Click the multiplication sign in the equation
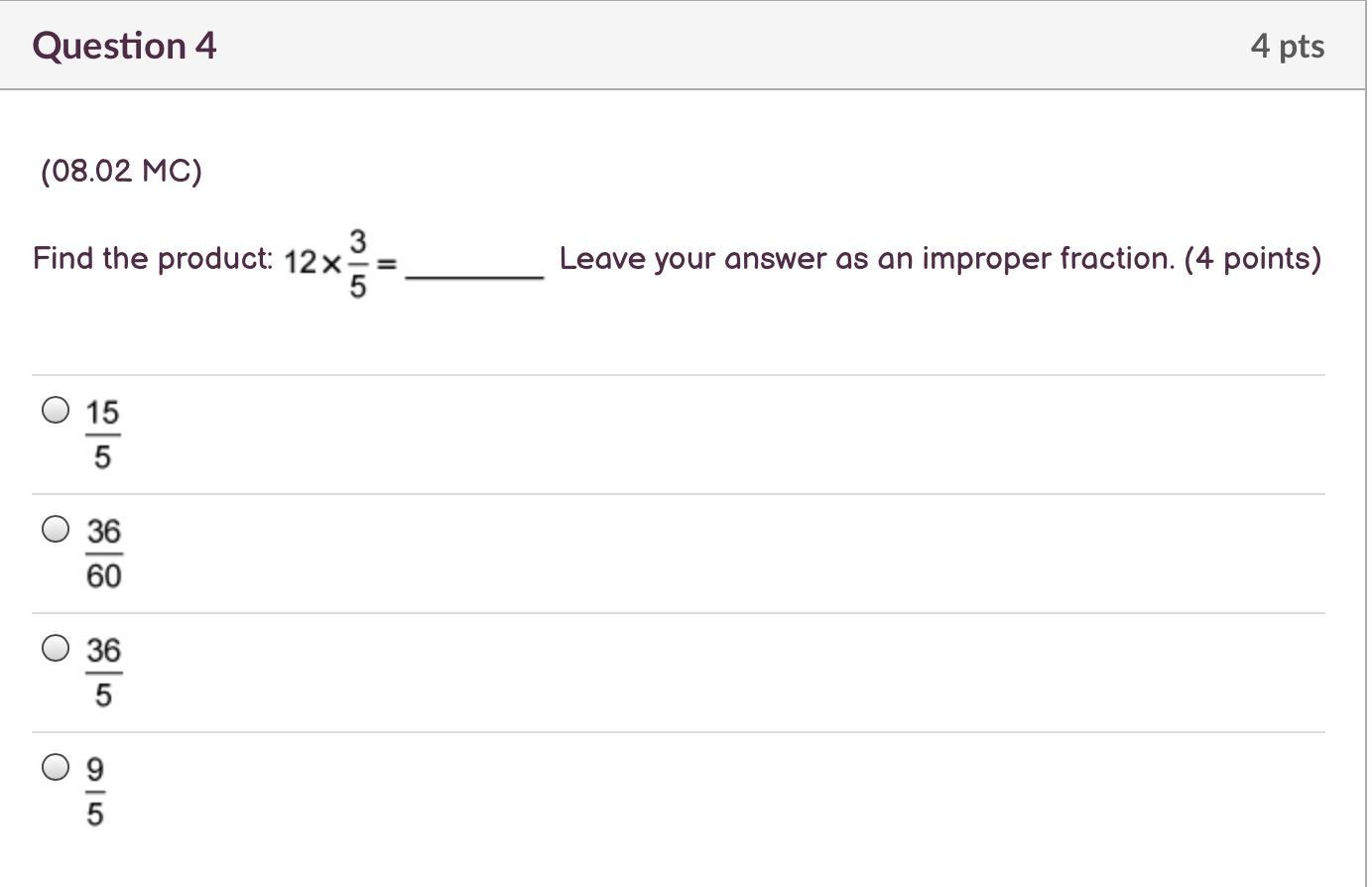The width and height of the screenshot is (1372, 887). [331, 264]
